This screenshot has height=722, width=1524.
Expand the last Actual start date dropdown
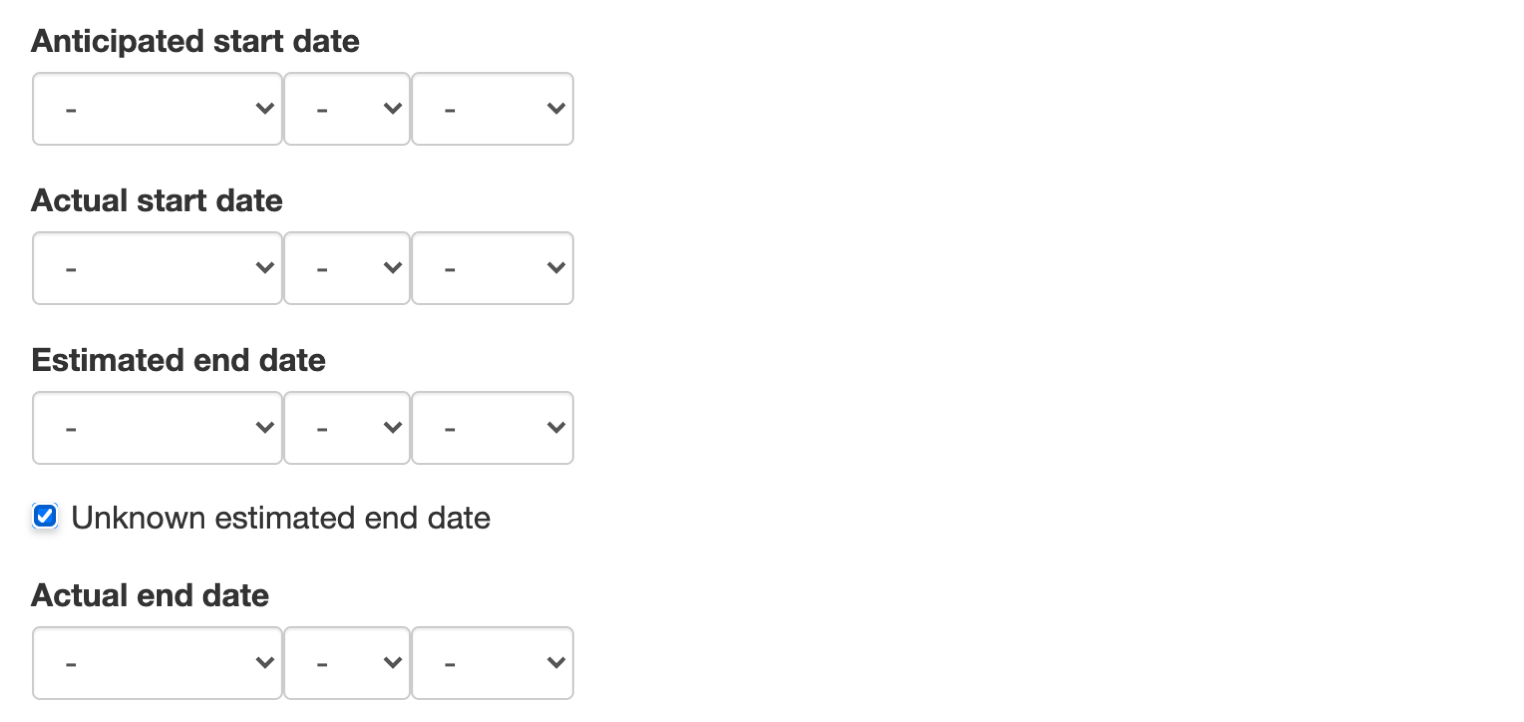pyautogui.click(x=492, y=268)
